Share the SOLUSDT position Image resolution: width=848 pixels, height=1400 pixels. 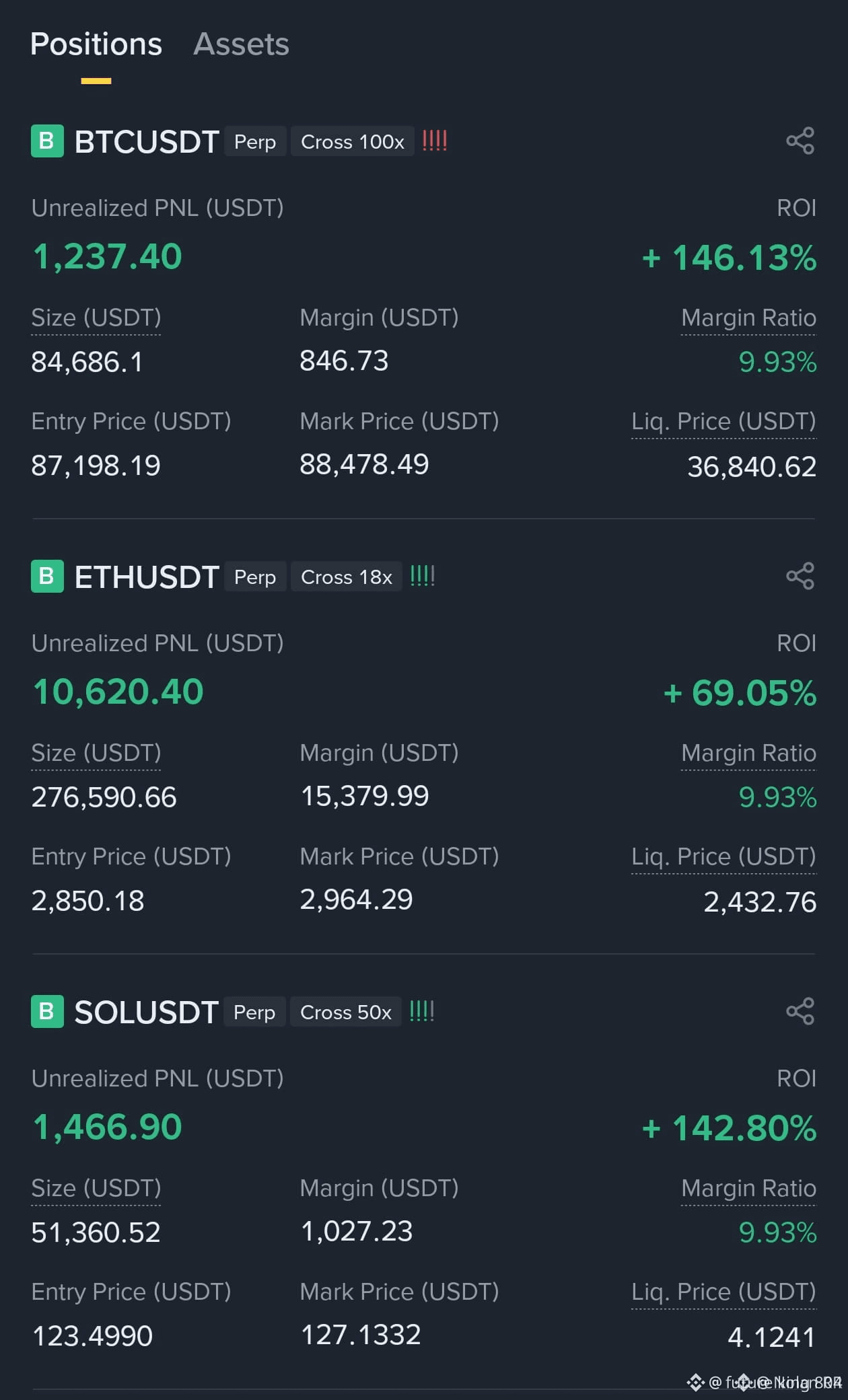[x=800, y=1011]
